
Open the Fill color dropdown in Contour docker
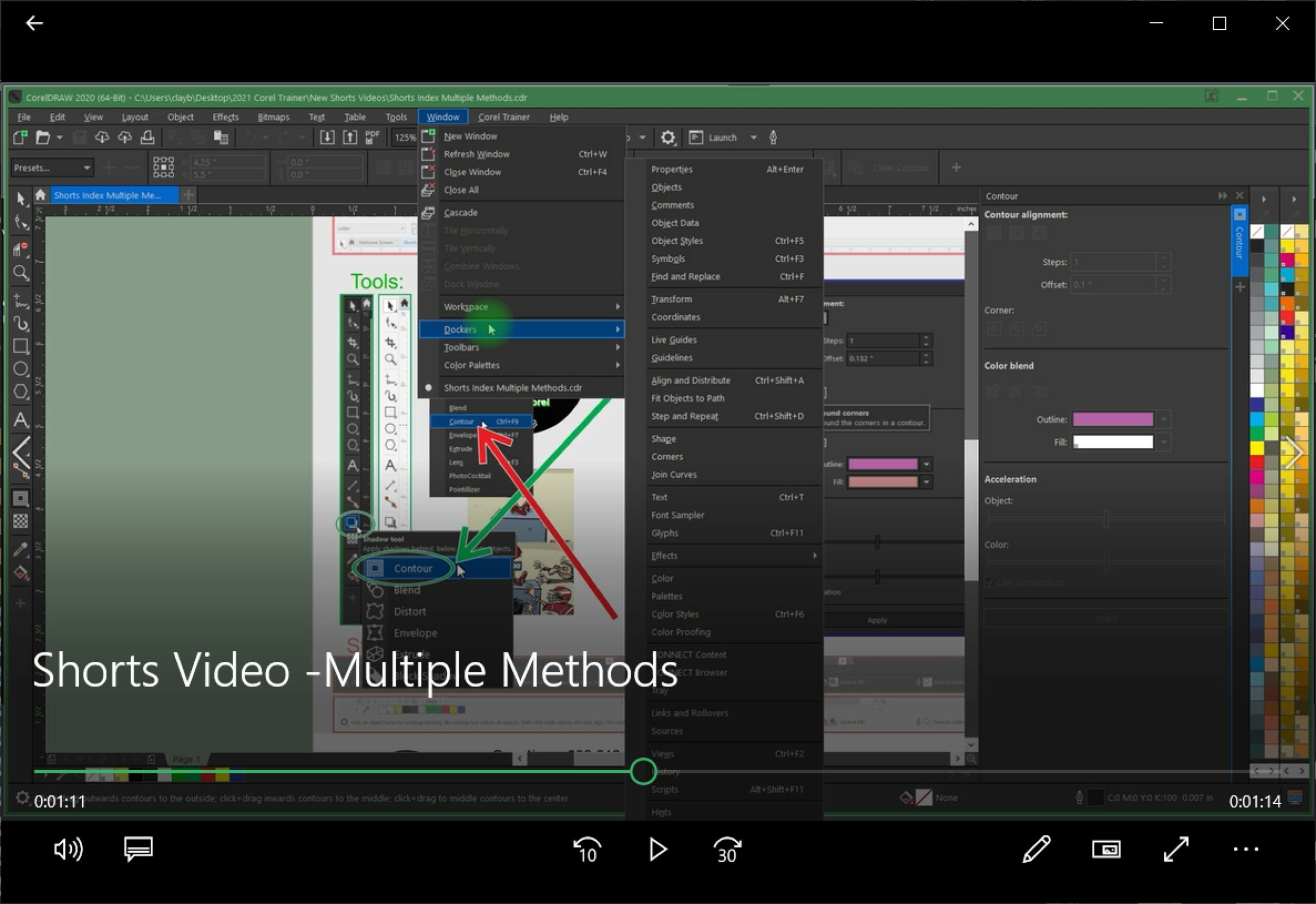coord(1164,442)
